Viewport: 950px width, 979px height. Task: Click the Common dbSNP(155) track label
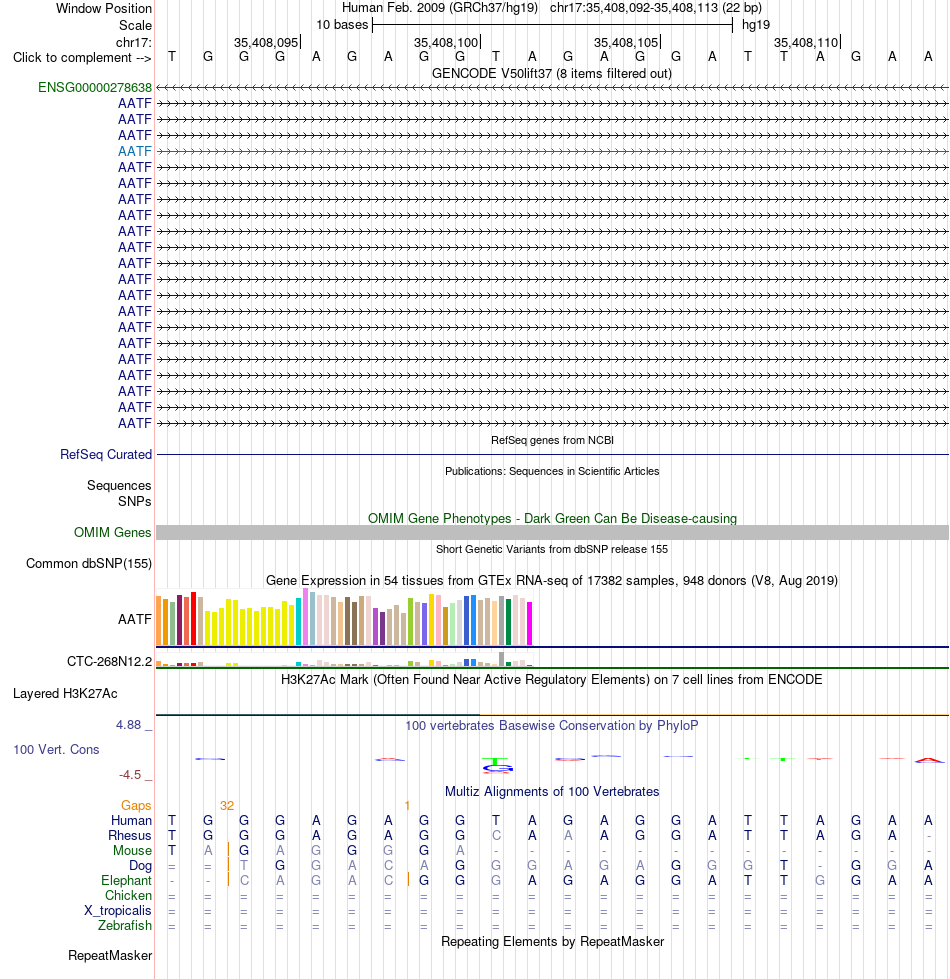click(89, 564)
